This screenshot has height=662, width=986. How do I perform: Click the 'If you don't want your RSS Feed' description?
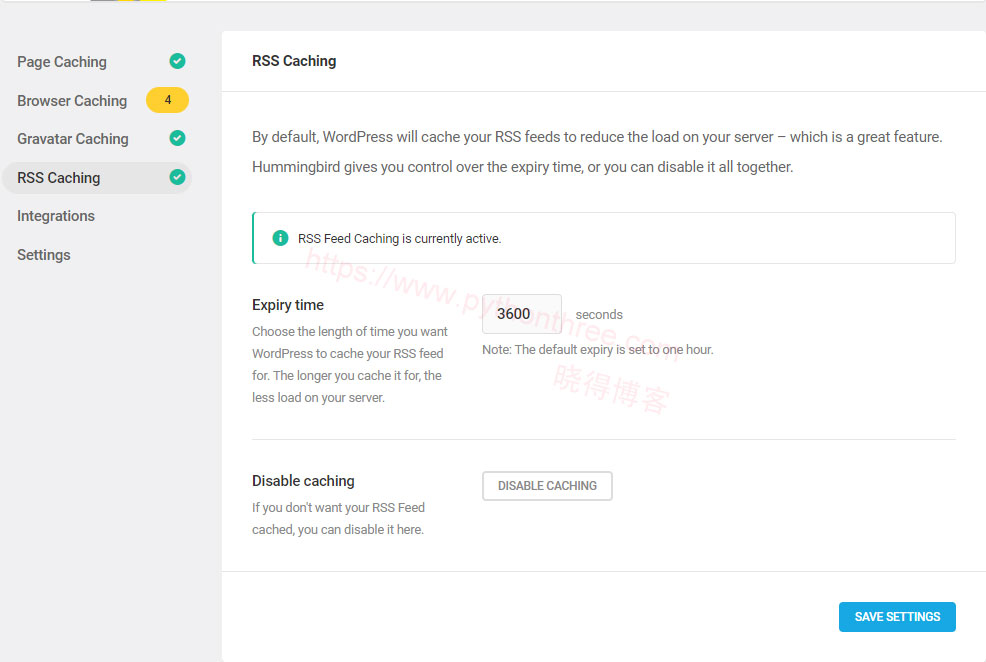tap(338, 519)
